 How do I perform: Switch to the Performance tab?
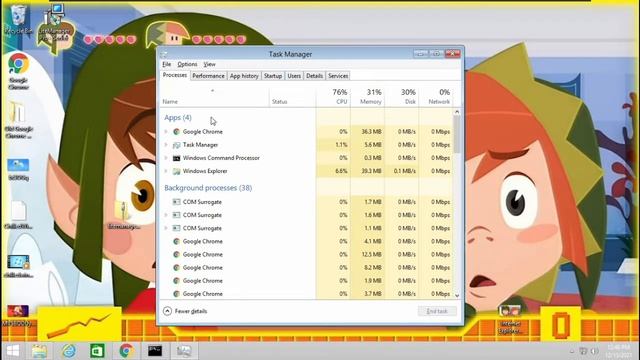point(208,76)
